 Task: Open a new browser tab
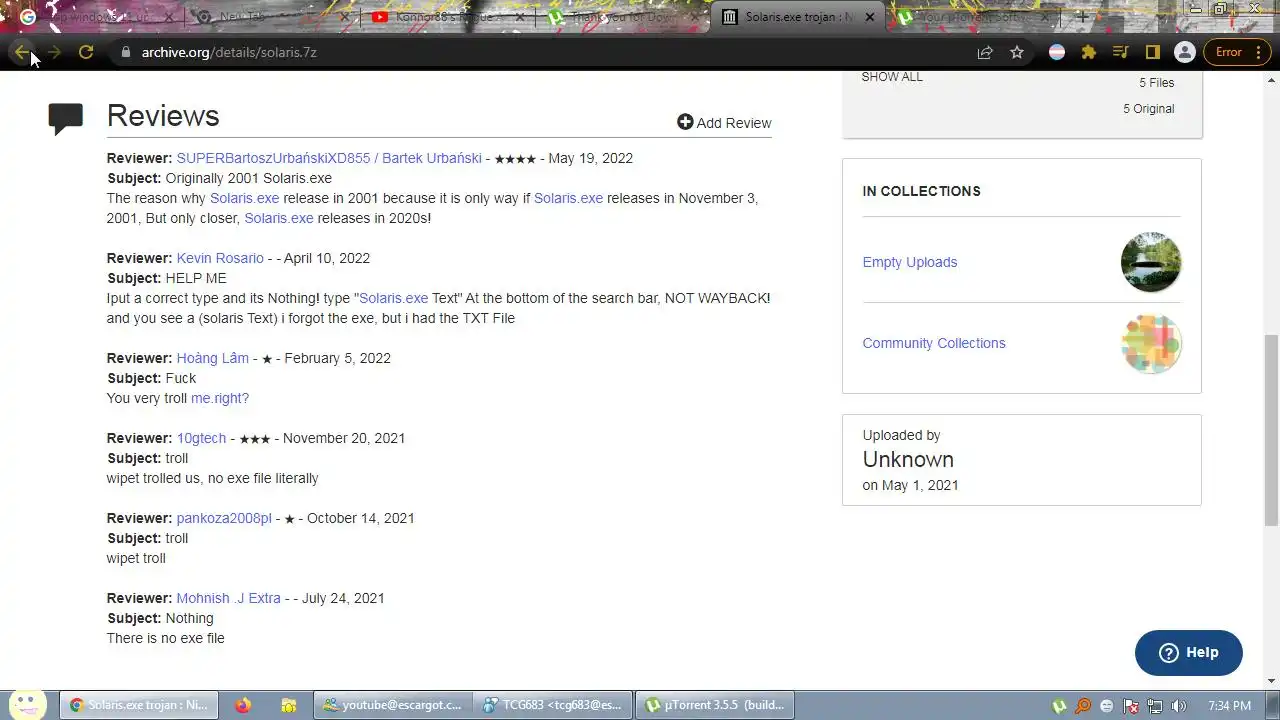(1082, 17)
